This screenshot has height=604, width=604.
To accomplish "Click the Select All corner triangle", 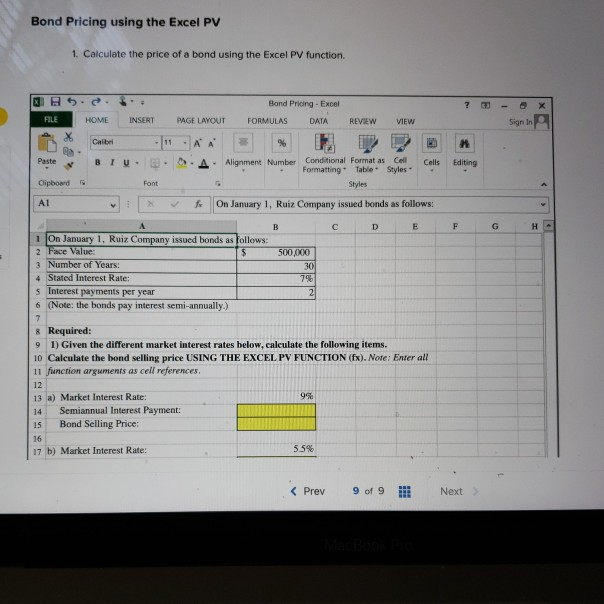I will (x=39, y=226).
